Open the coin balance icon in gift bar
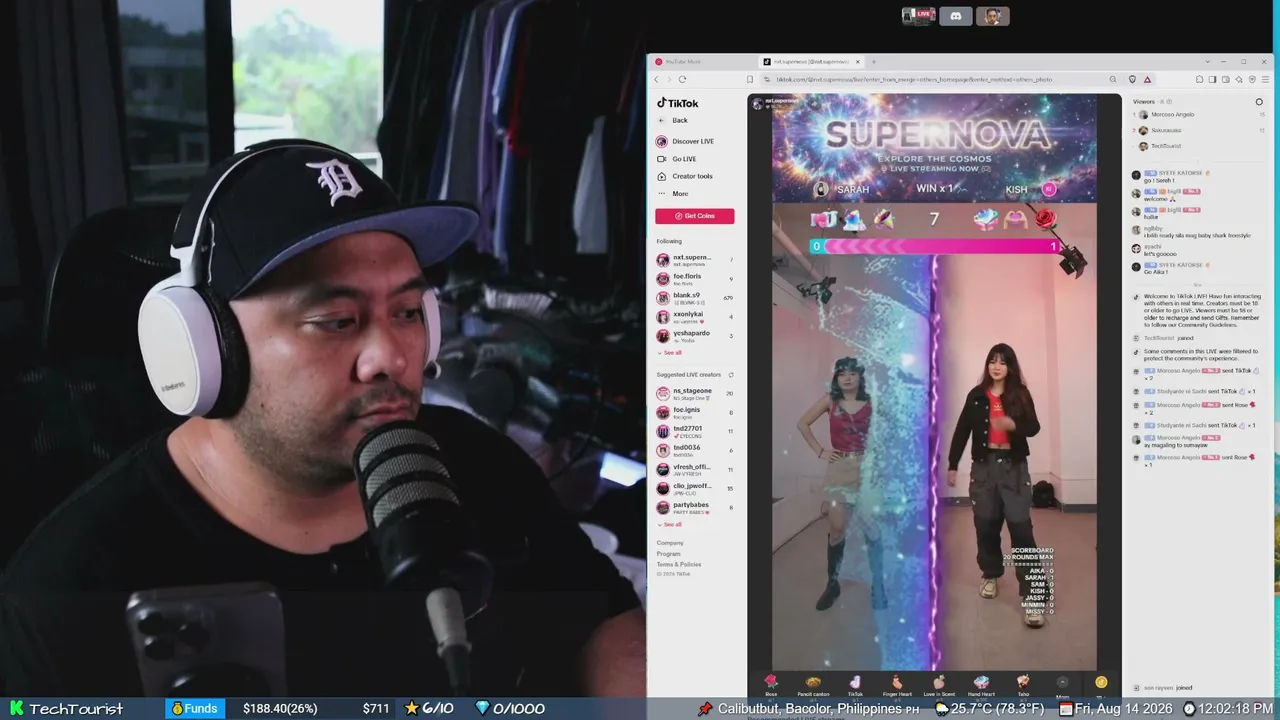 point(1101,682)
